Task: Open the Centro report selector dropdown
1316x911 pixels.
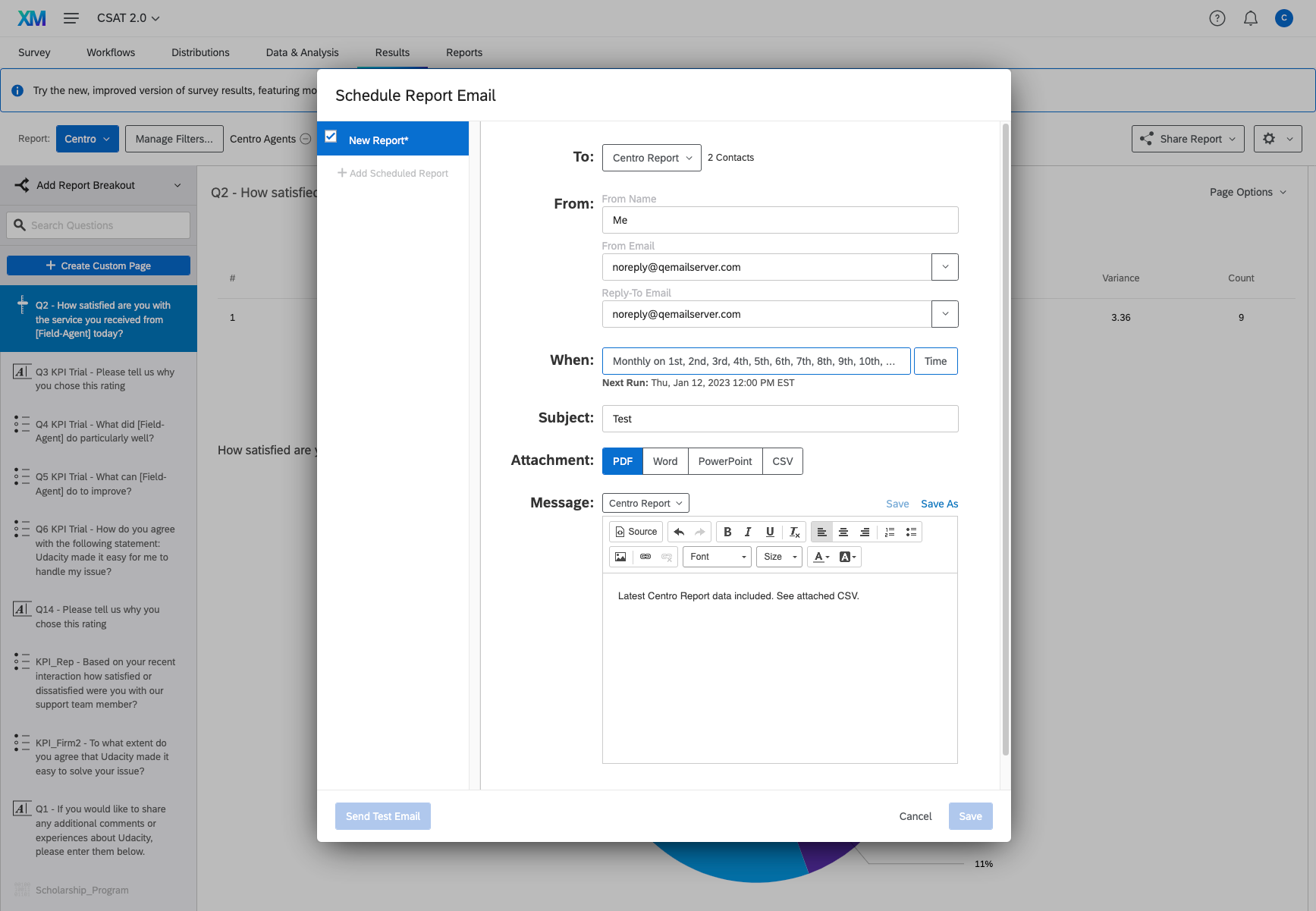Action: (x=87, y=139)
